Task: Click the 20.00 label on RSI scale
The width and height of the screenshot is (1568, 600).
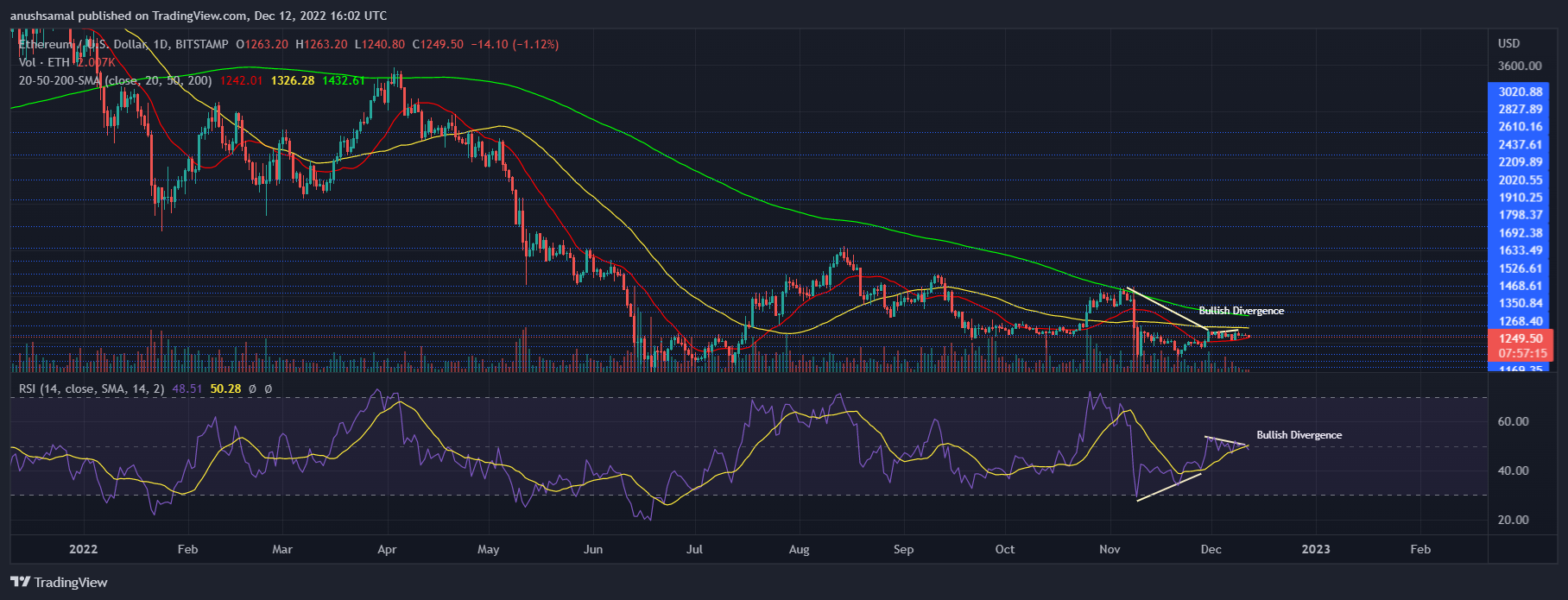Action: tap(1514, 520)
